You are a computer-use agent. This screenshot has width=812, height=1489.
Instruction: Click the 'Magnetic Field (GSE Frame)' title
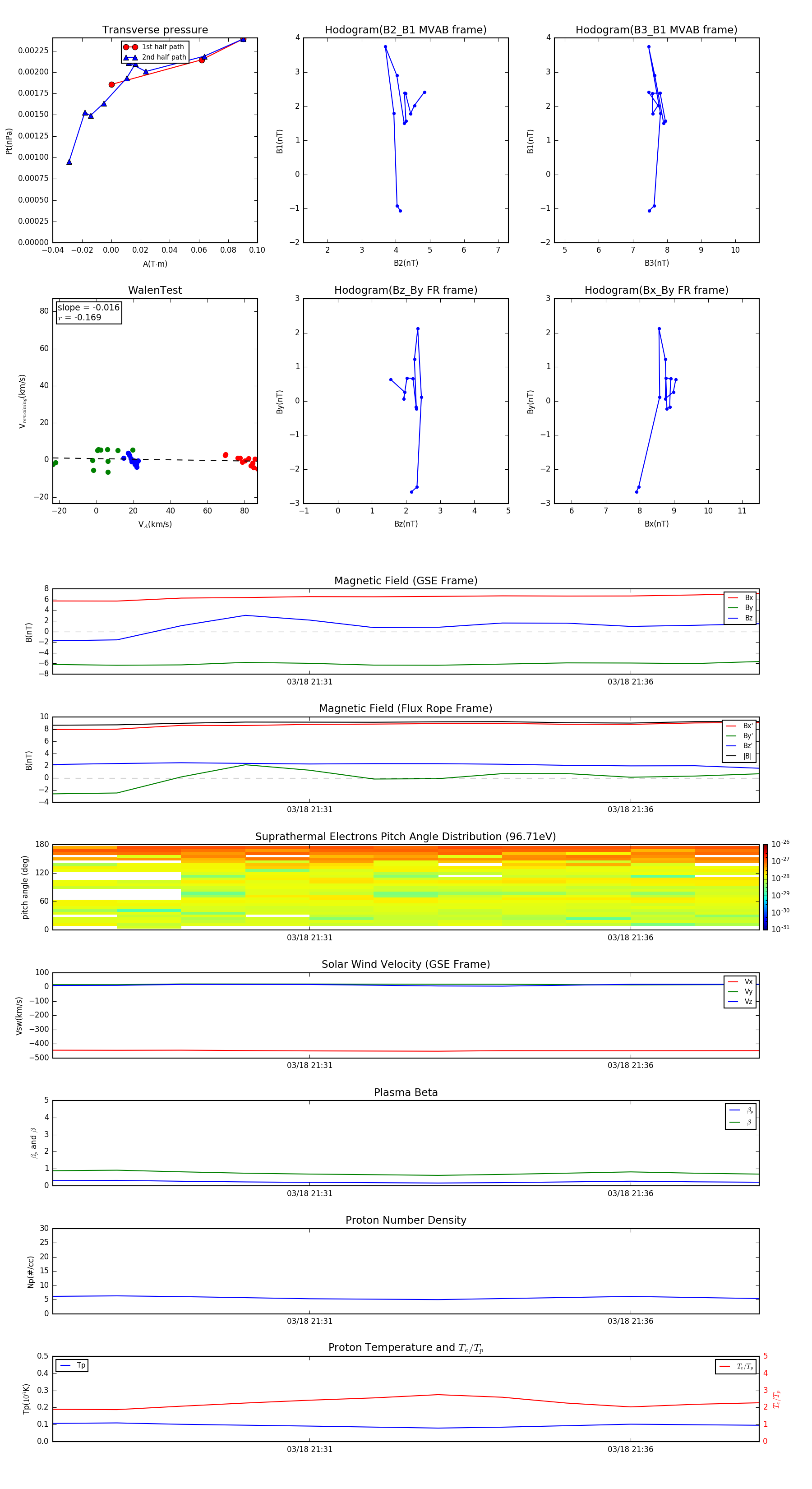pos(406,581)
